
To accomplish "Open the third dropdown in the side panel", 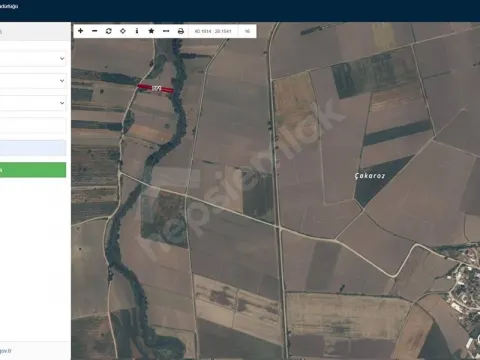I will coord(33,103).
